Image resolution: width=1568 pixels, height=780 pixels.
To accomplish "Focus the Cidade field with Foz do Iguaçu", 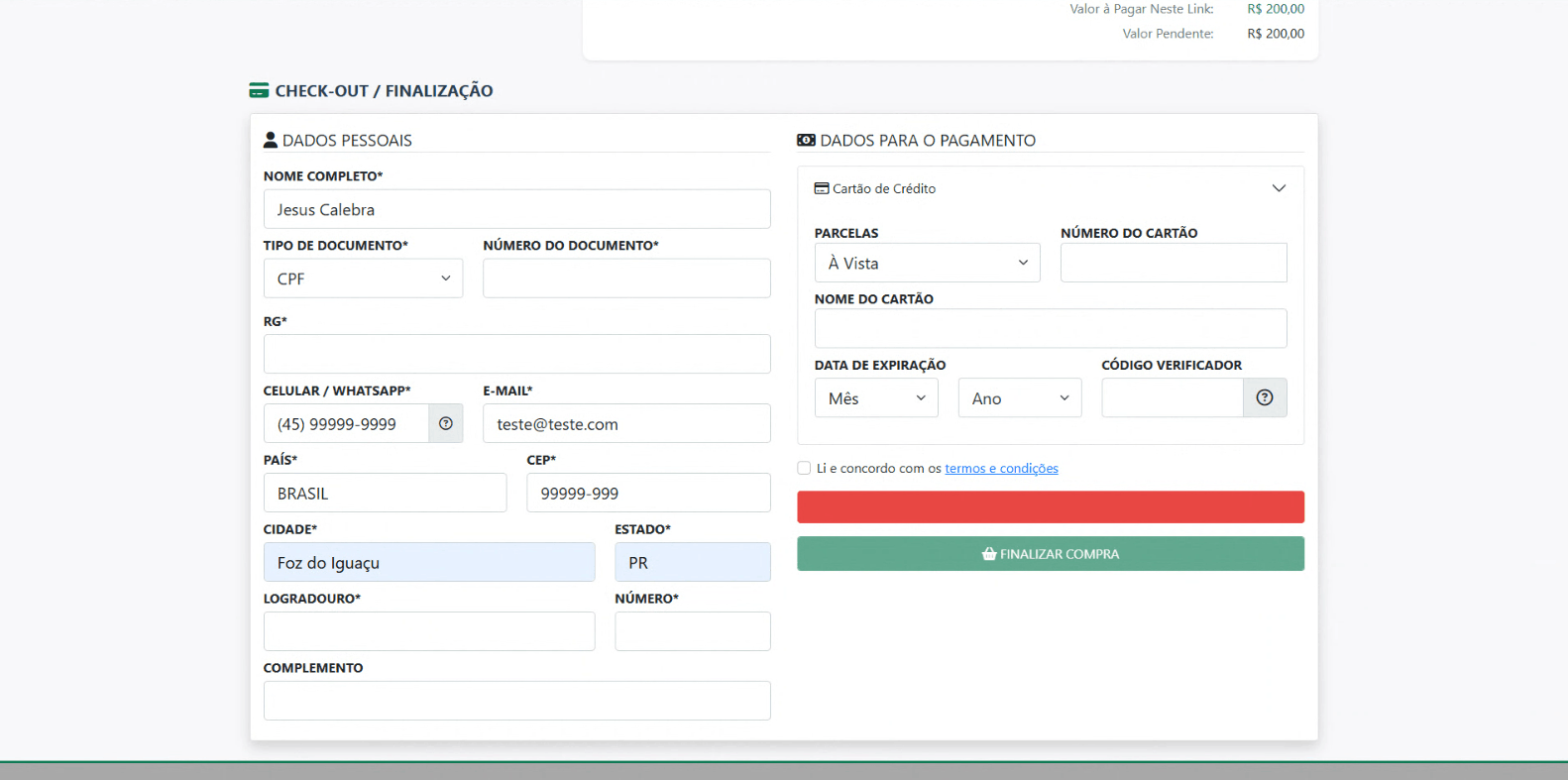I will pyautogui.click(x=429, y=562).
